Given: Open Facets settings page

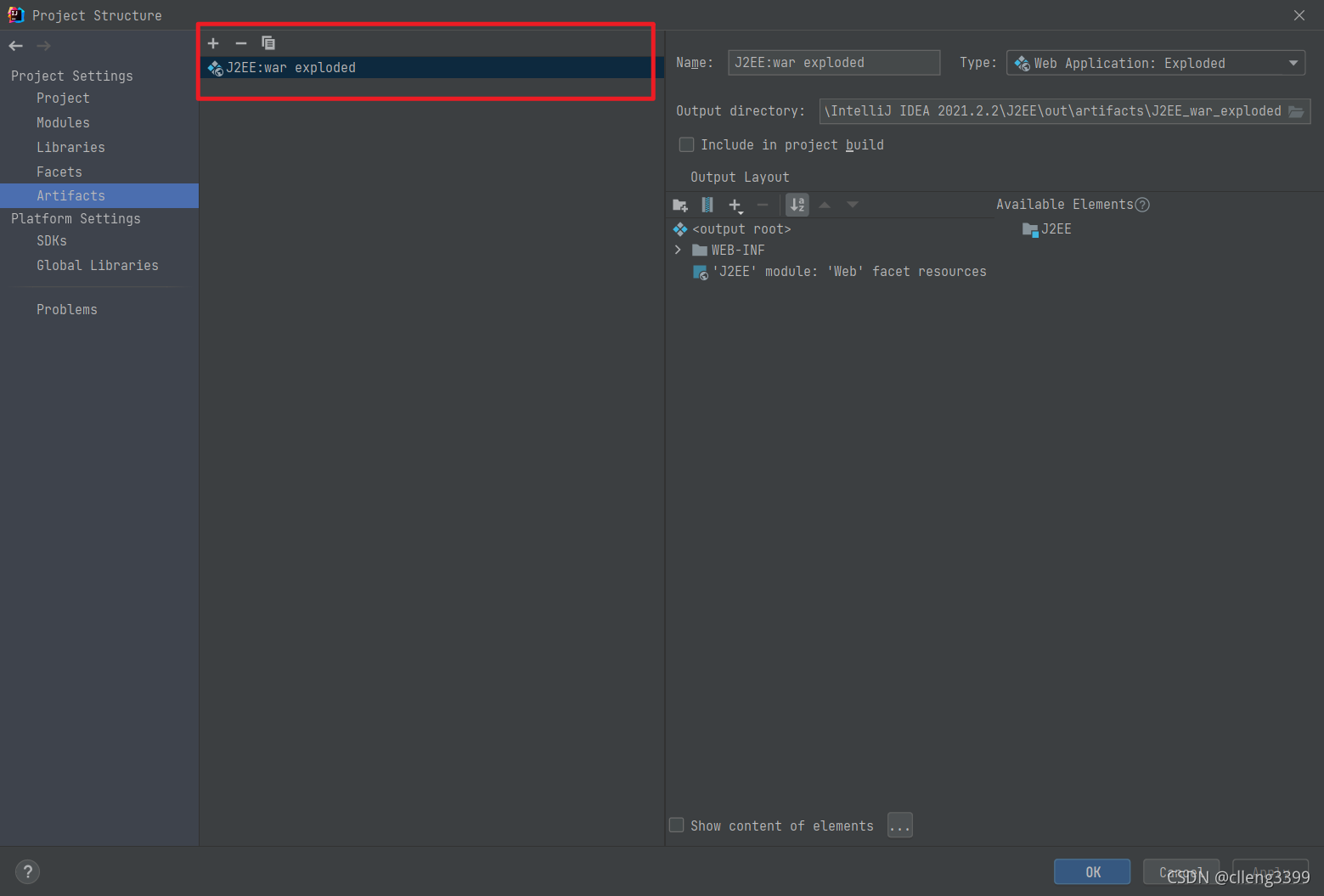Looking at the screenshot, I should pos(59,172).
